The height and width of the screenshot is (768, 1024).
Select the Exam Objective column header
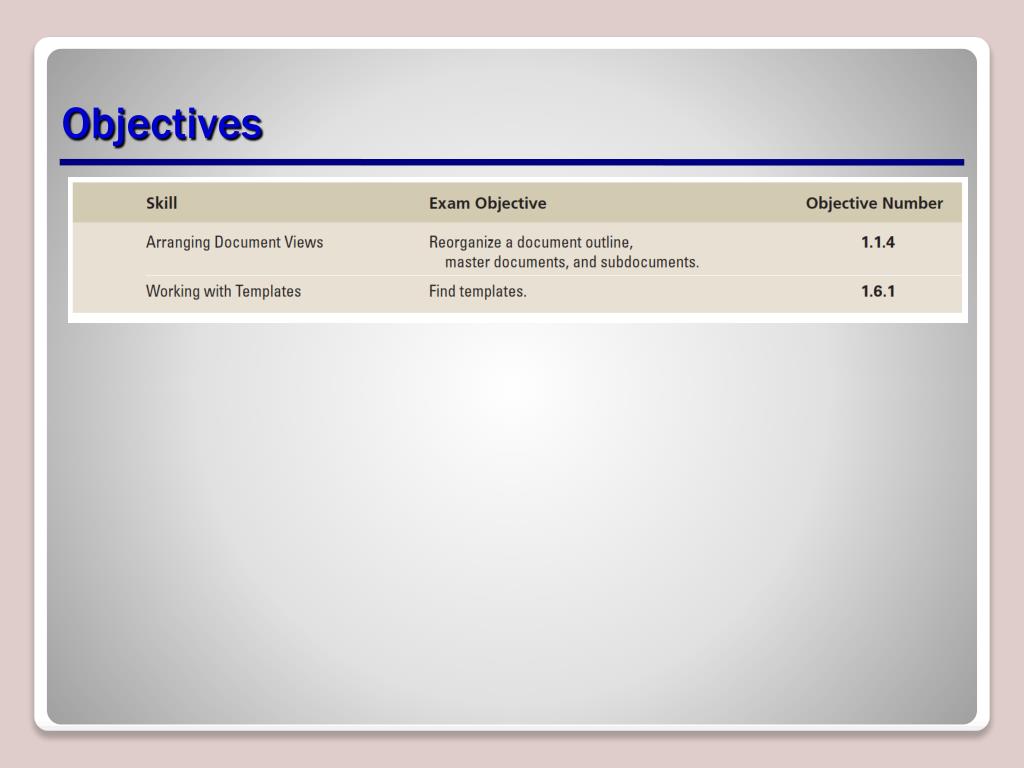coord(487,203)
